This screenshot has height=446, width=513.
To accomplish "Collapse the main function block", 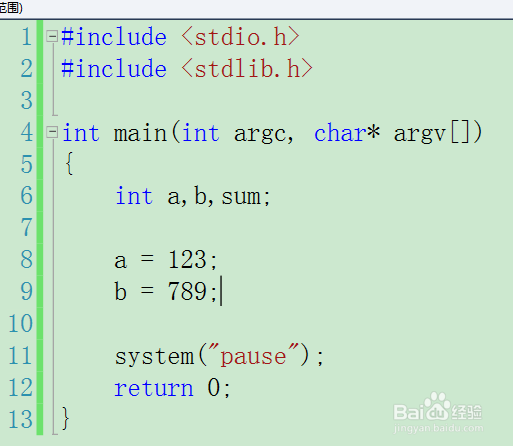I will (52, 132).
